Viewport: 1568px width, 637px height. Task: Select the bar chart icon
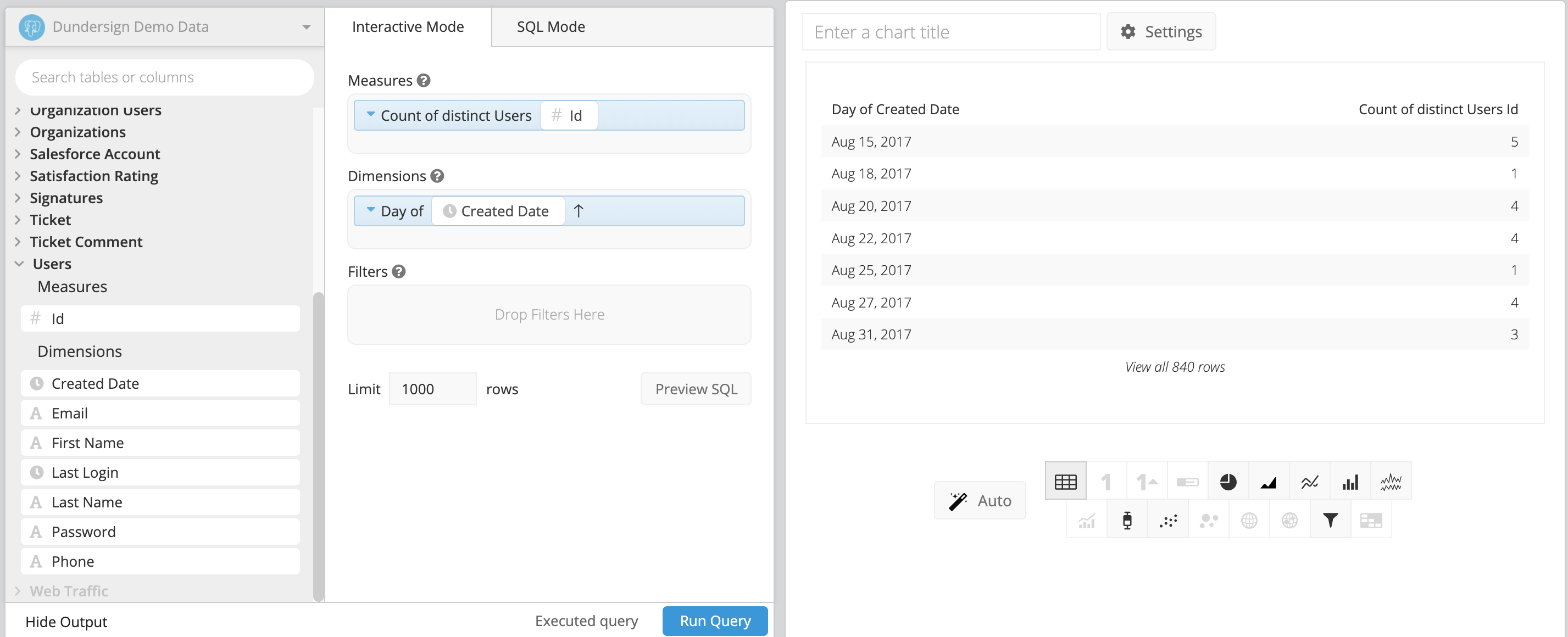1350,482
